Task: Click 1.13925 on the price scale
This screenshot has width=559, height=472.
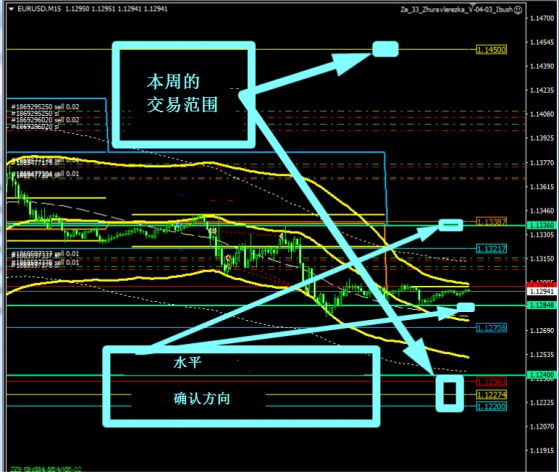Action: pos(542,138)
